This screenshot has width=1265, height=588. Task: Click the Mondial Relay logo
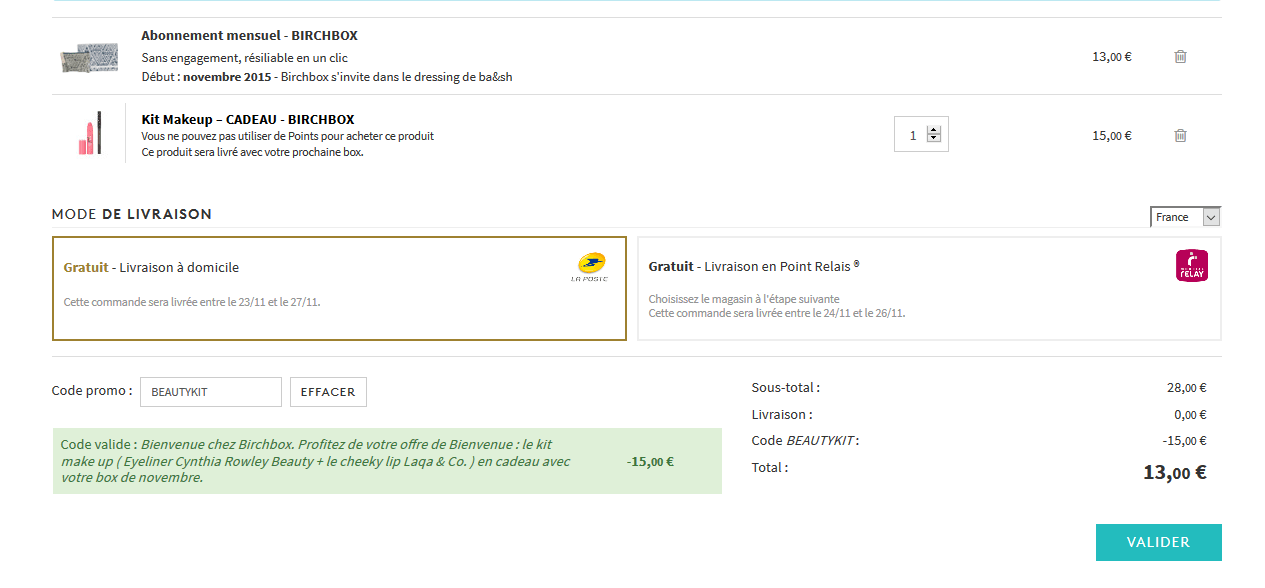tap(1191, 266)
